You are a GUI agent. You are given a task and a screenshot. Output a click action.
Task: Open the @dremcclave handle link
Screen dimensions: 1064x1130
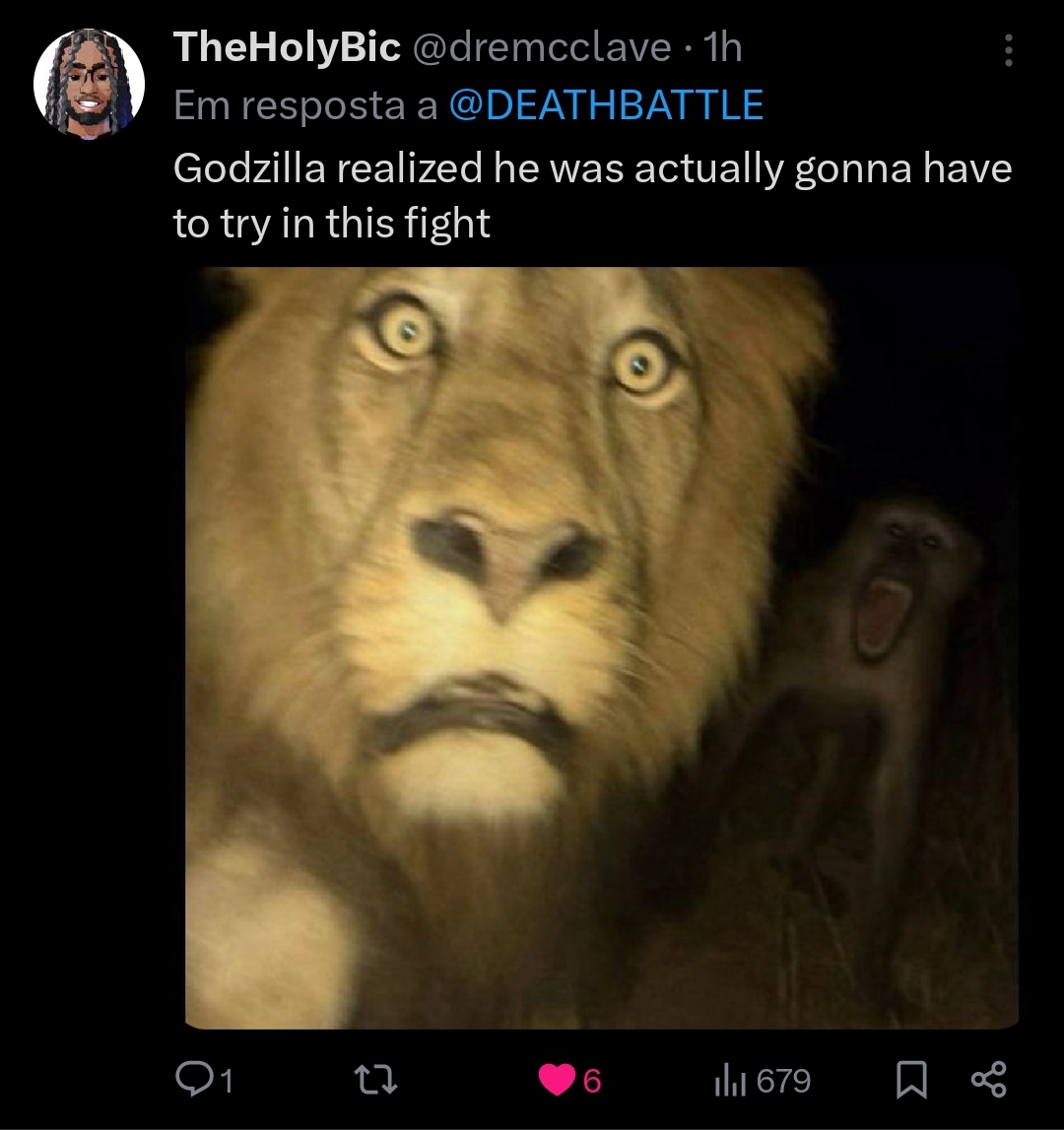(x=542, y=47)
